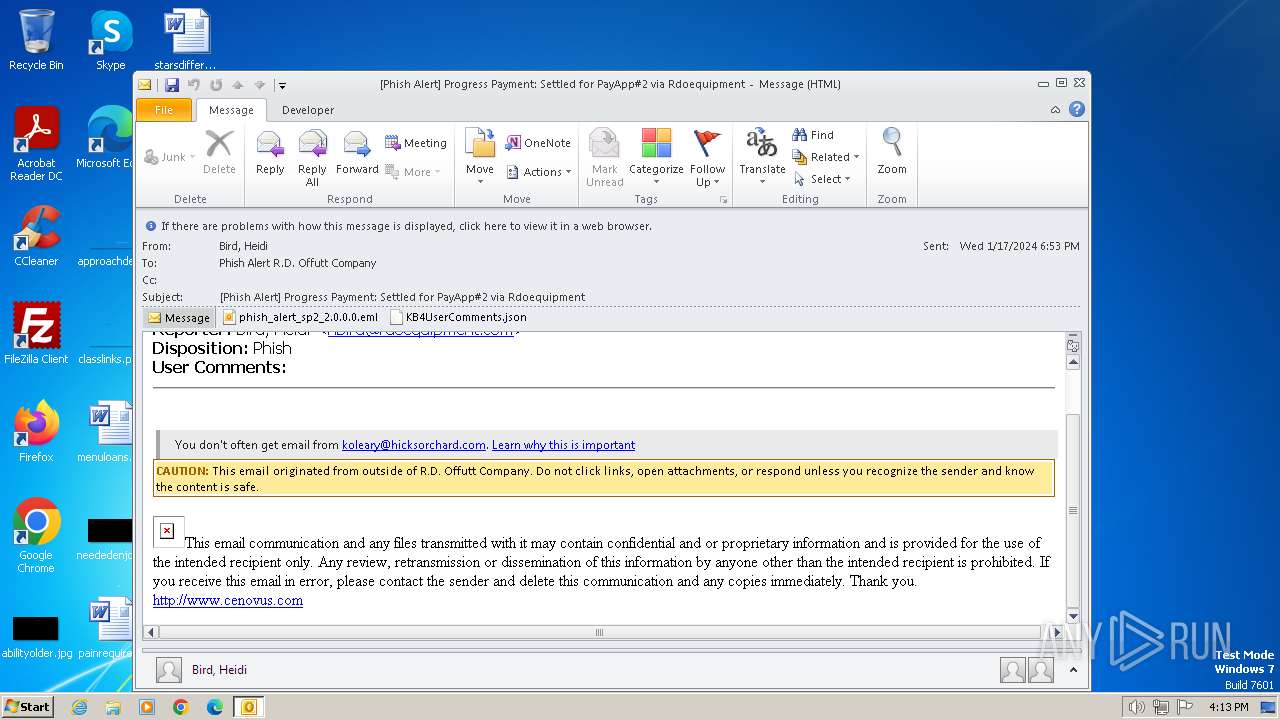Open Related dropdown menu

point(826,157)
